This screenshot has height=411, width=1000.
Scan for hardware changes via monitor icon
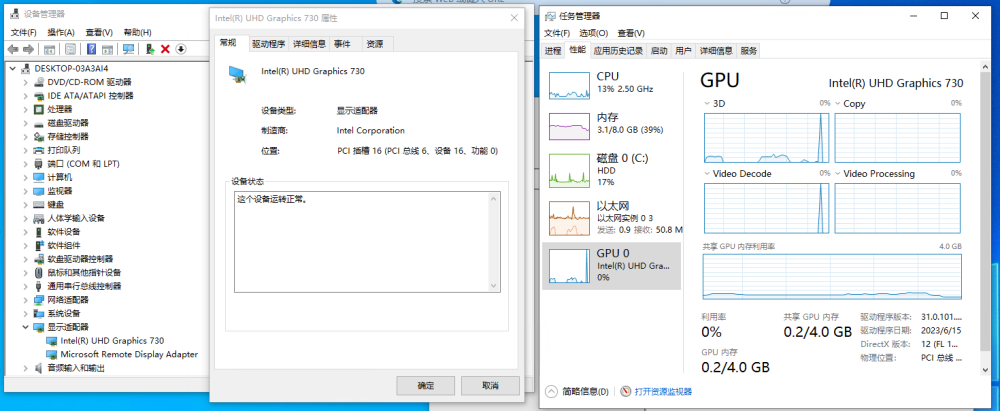tap(128, 49)
